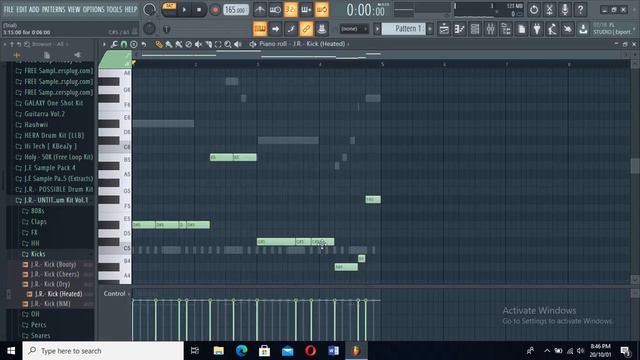Image resolution: width=640 pixels, height=360 pixels.
Task: Toggle PAT/SONG mode switch
Action: 169,9
